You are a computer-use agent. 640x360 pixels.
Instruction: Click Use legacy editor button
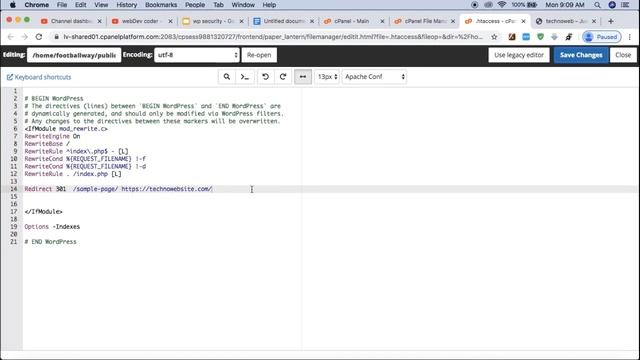click(x=519, y=55)
